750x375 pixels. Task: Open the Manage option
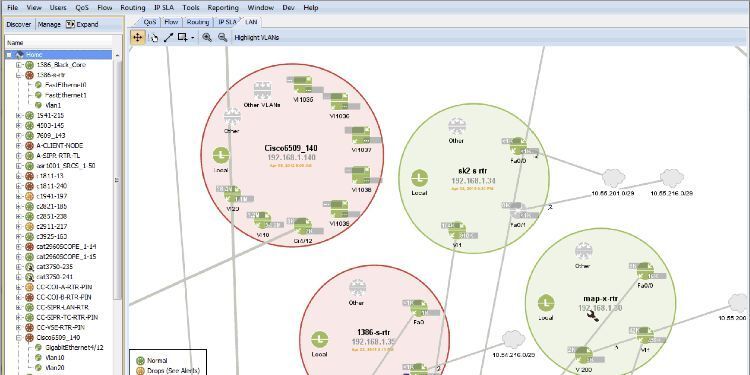[49, 24]
